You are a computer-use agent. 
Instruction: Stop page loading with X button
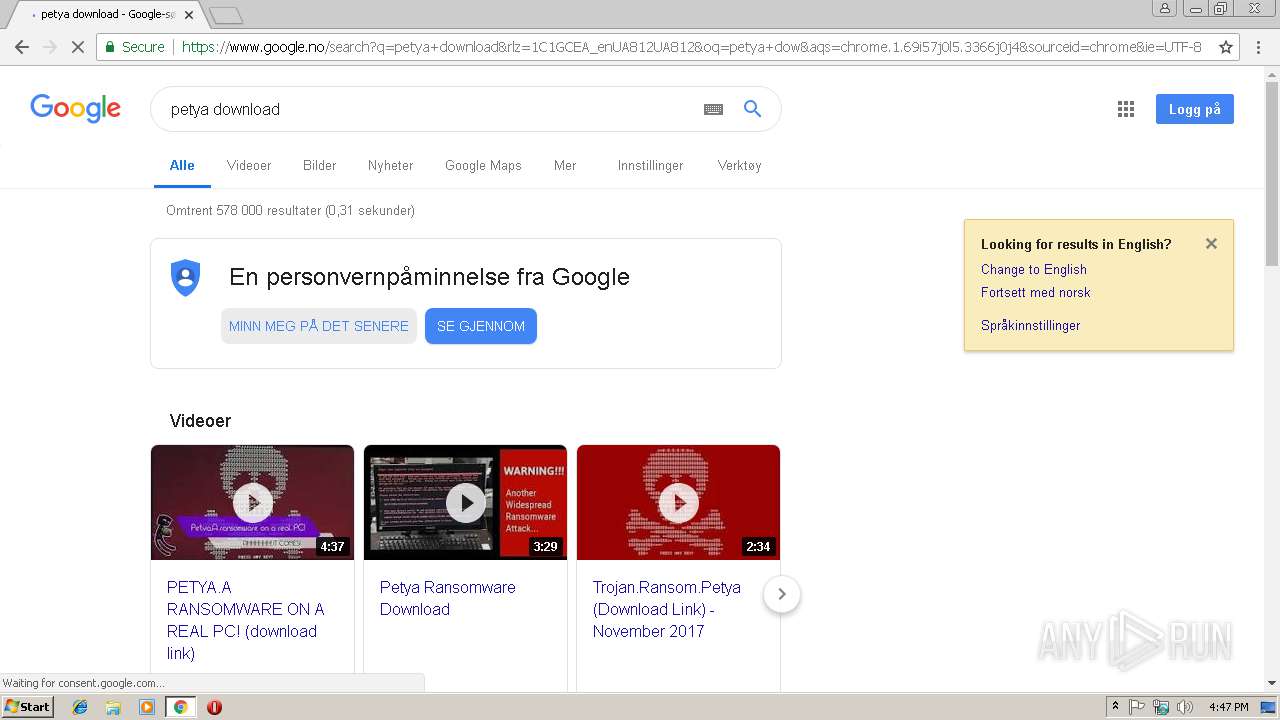point(78,47)
